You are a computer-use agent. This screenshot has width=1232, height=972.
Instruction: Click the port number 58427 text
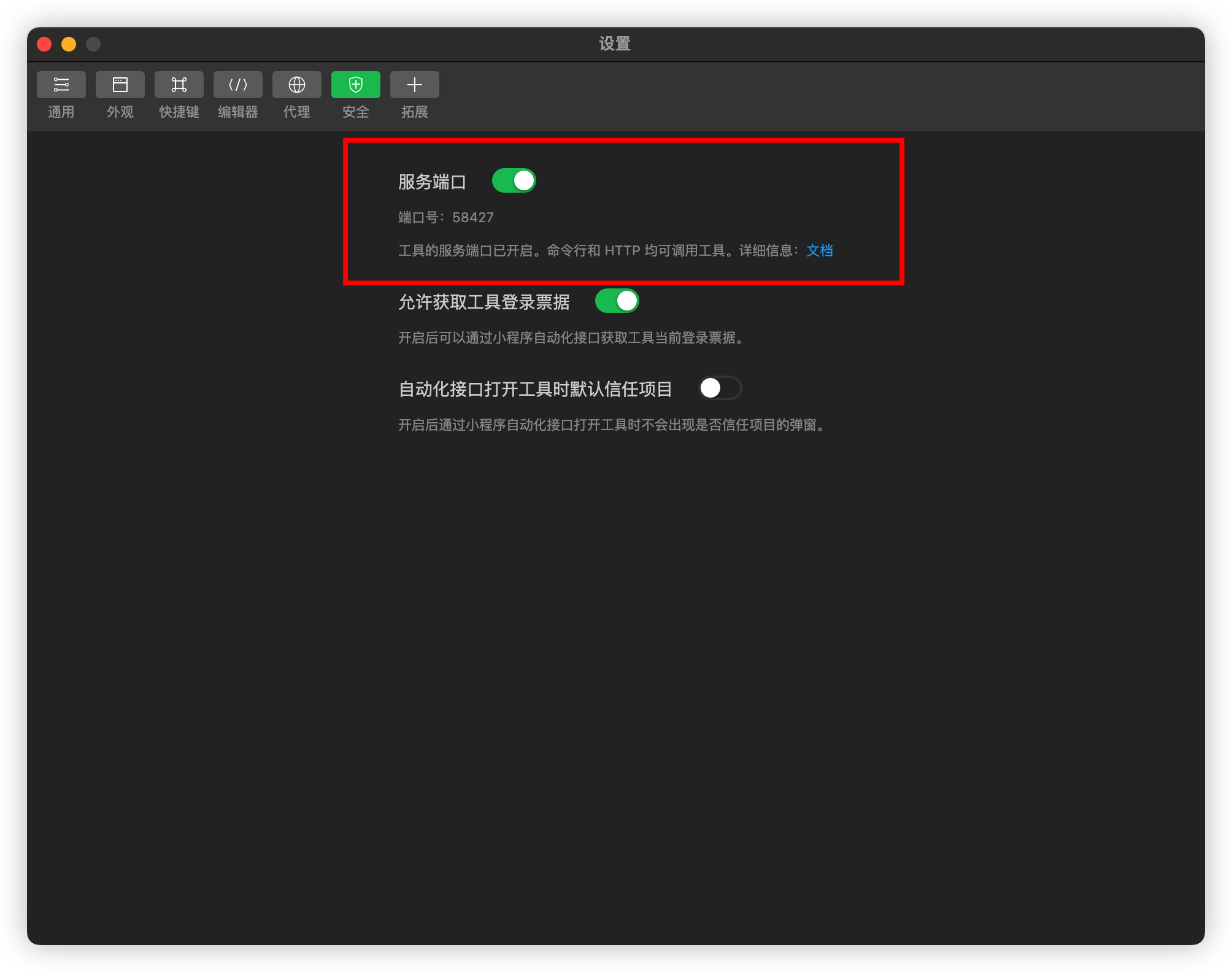pyautogui.click(x=472, y=218)
